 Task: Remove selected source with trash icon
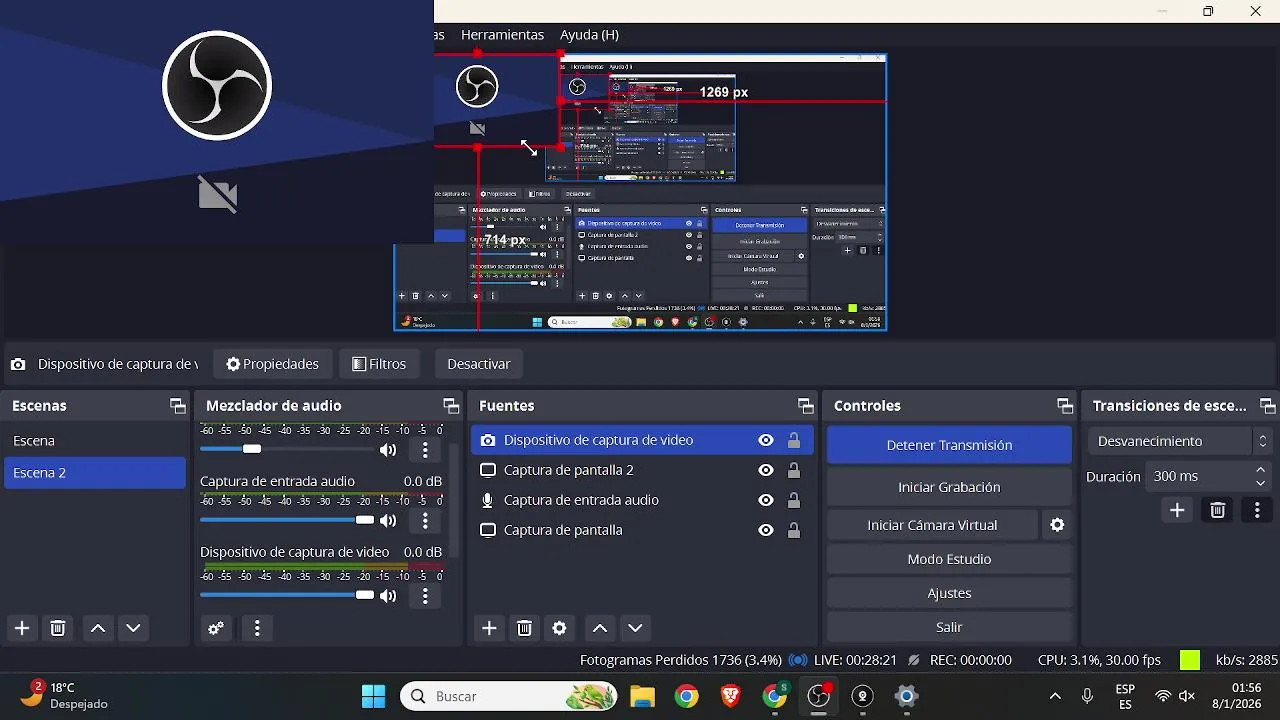coord(524,628)
